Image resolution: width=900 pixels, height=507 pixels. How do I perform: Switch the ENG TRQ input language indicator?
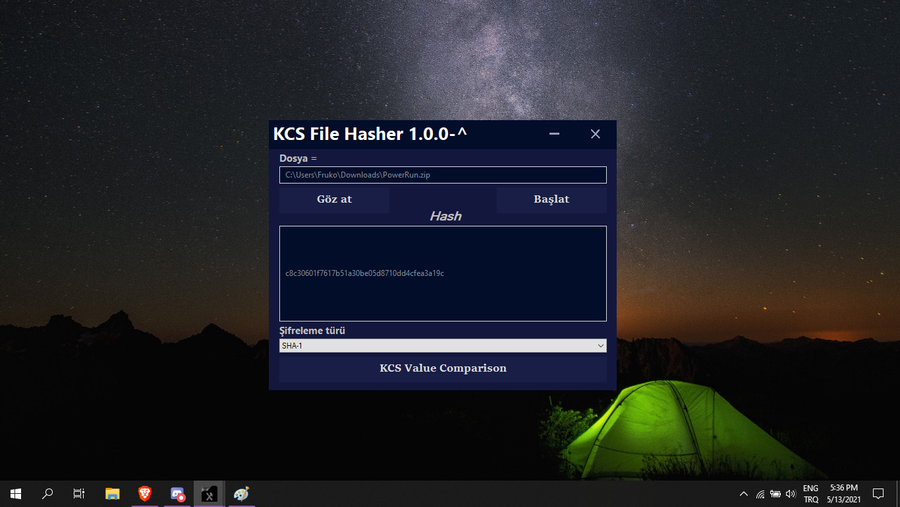click(x=810, y=494)
